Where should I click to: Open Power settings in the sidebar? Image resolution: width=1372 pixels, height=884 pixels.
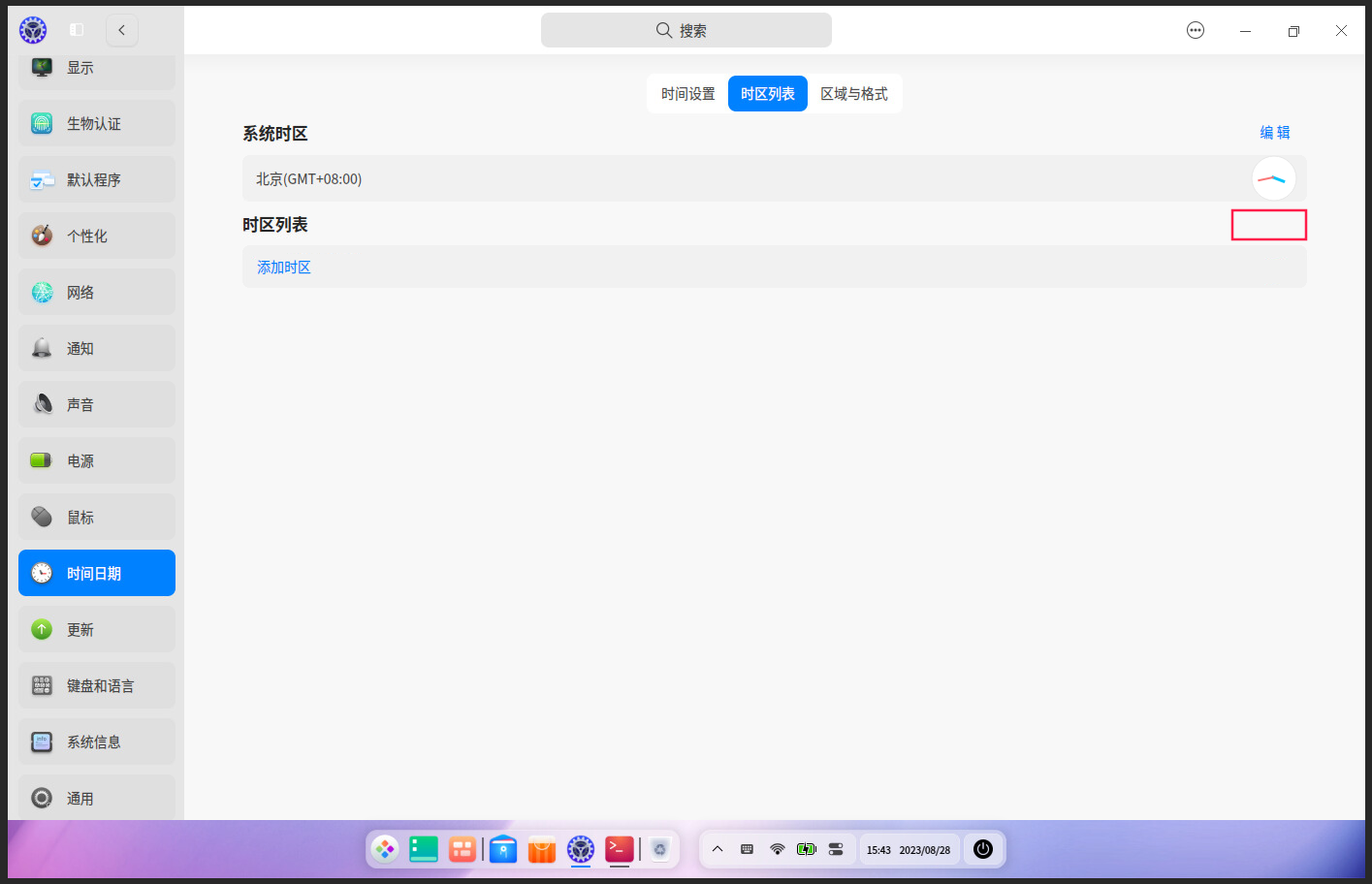click(80, 460)
